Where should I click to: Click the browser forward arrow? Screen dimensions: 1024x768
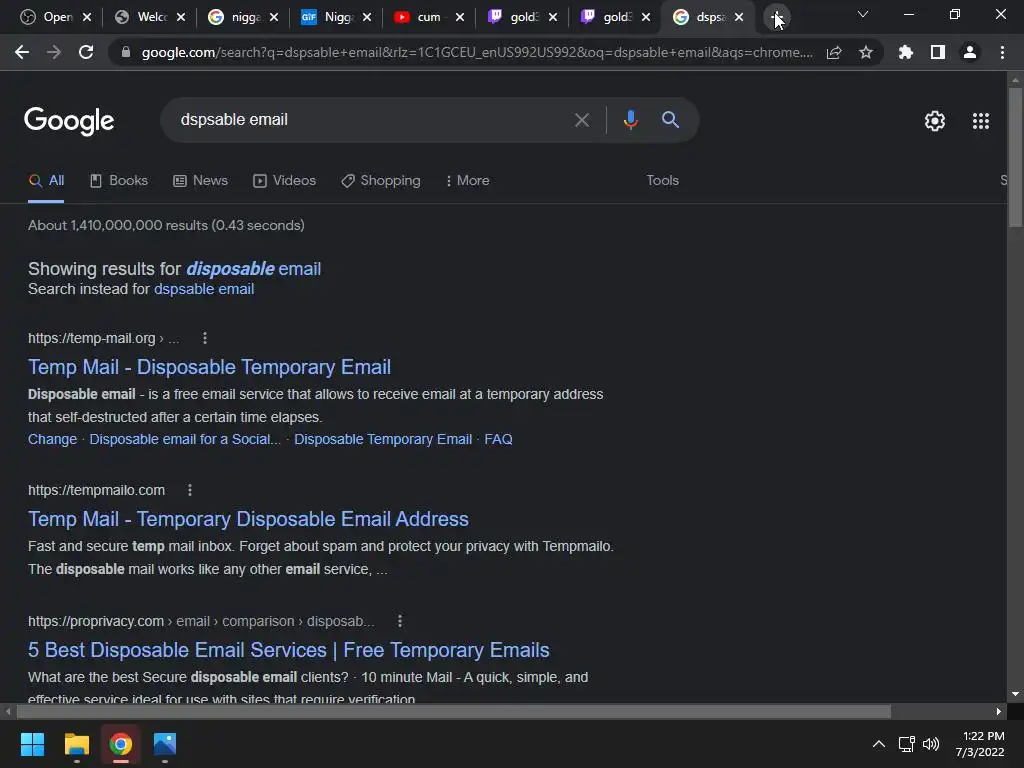pos(54,52)
